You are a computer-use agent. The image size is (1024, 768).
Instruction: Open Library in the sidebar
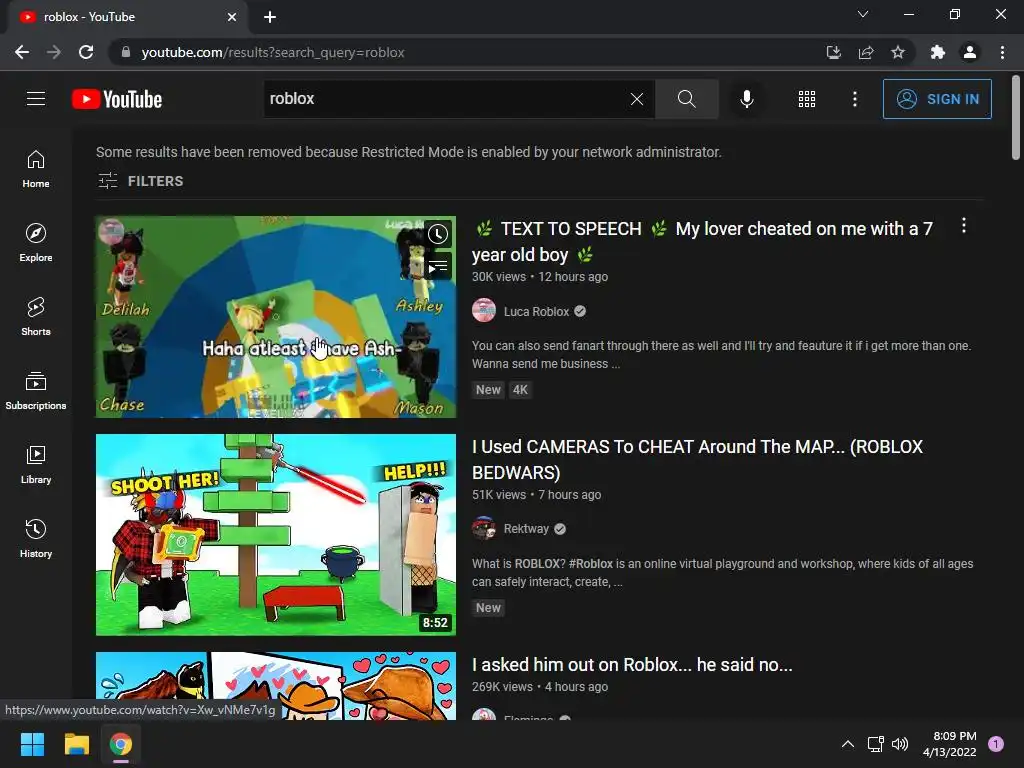tap(36, 464)
